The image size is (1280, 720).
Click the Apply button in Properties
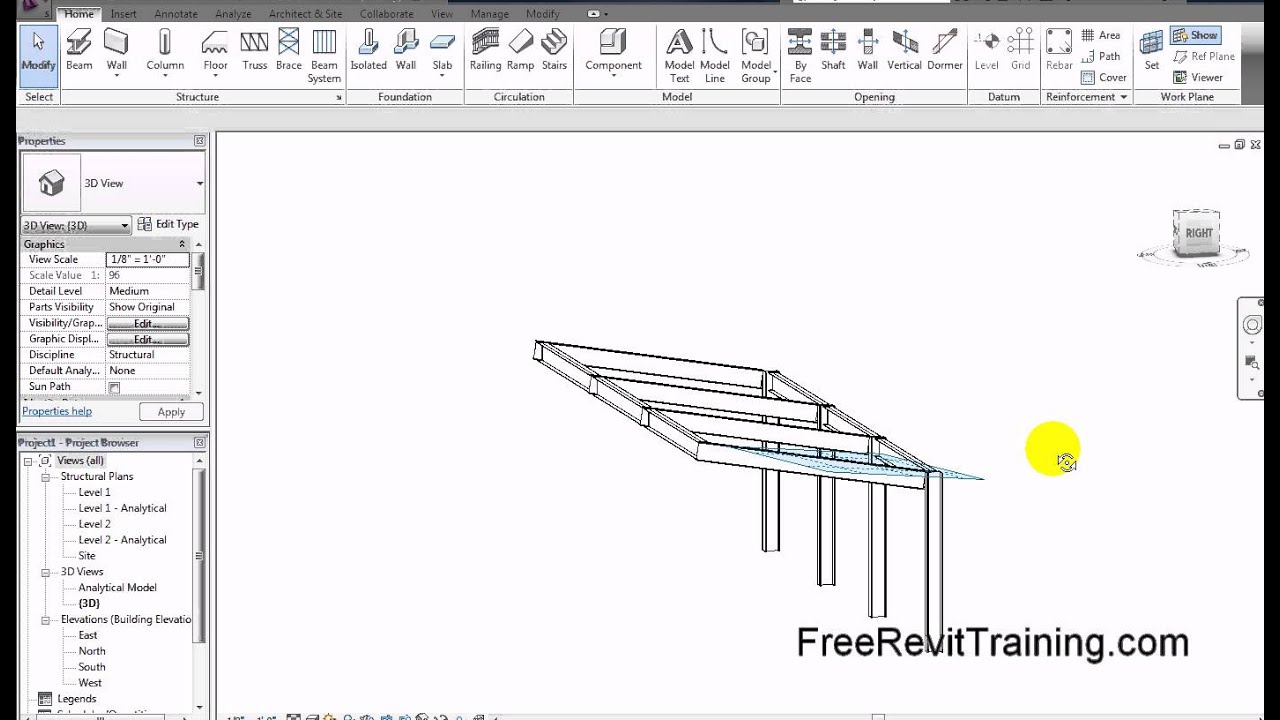pyautogui.click(x=171, y=412)
